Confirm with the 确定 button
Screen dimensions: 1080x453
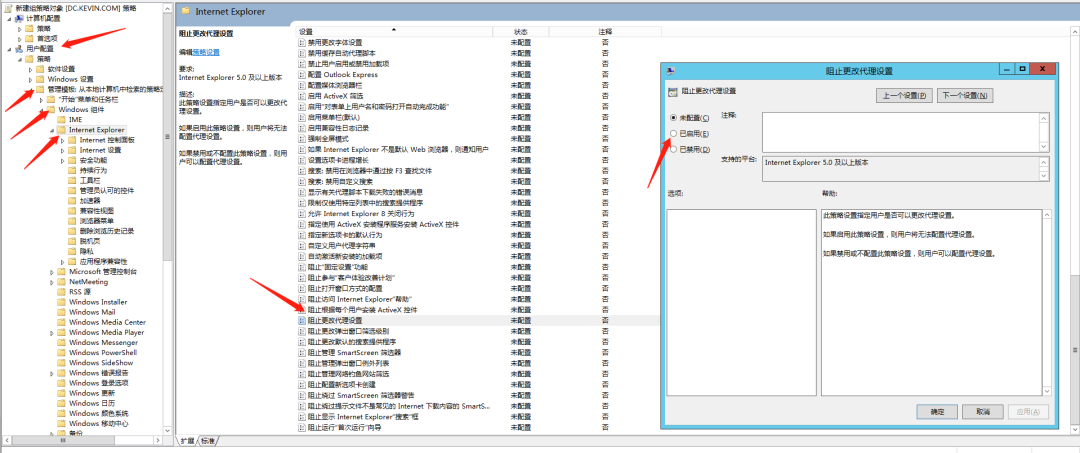[x=937, y=412]
